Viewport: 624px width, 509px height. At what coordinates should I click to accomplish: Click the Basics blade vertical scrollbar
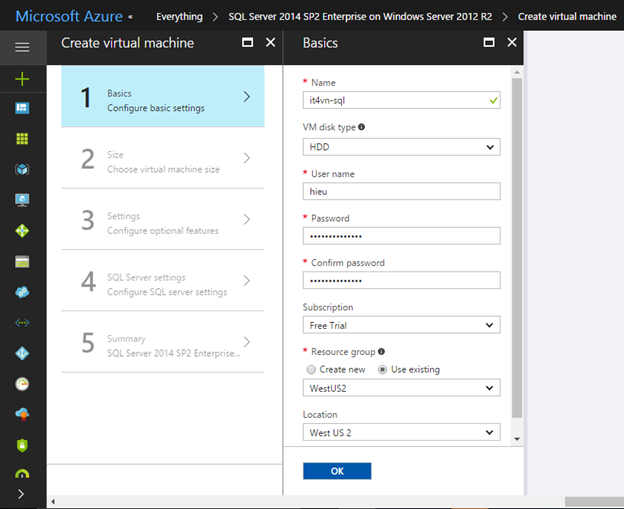516,250
